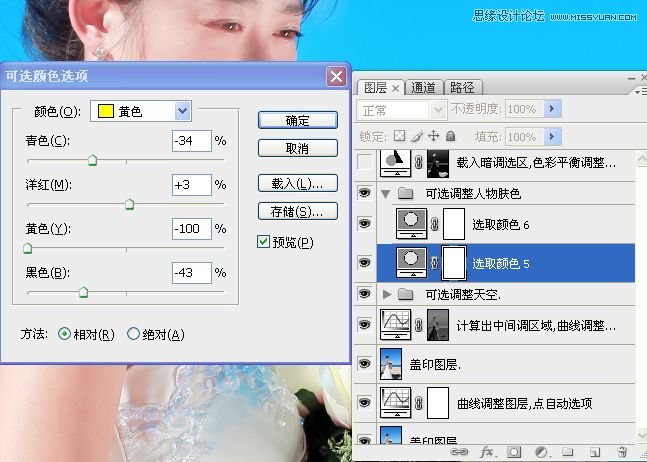Click the 青色 value field showing -34

tap(191, 141)
